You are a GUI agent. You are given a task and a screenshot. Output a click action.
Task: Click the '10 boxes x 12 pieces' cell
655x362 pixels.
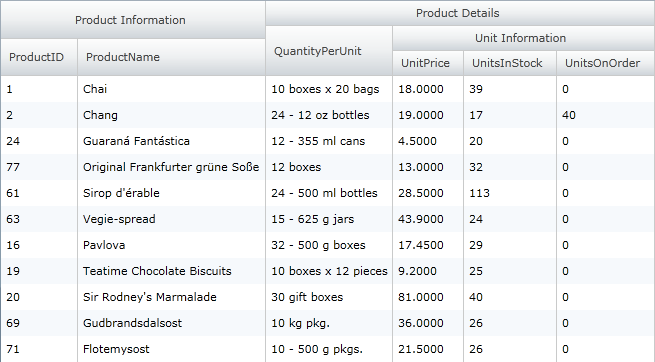[x=329, y=271]
